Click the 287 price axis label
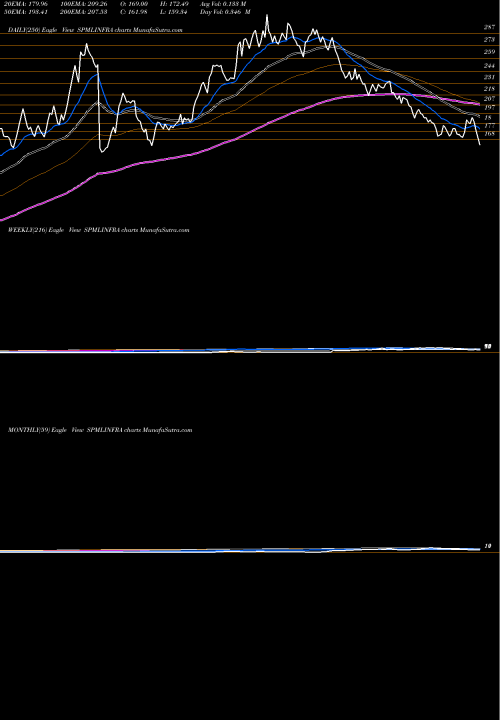Image resolution: width=500 pixels, height=720 pixels. [x=489, y=28]
